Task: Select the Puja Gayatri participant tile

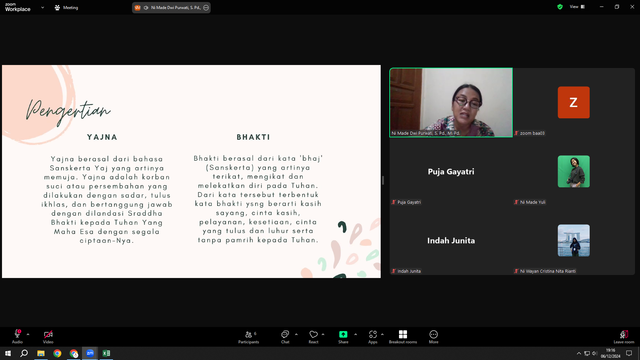Action: tap(451, 171)
